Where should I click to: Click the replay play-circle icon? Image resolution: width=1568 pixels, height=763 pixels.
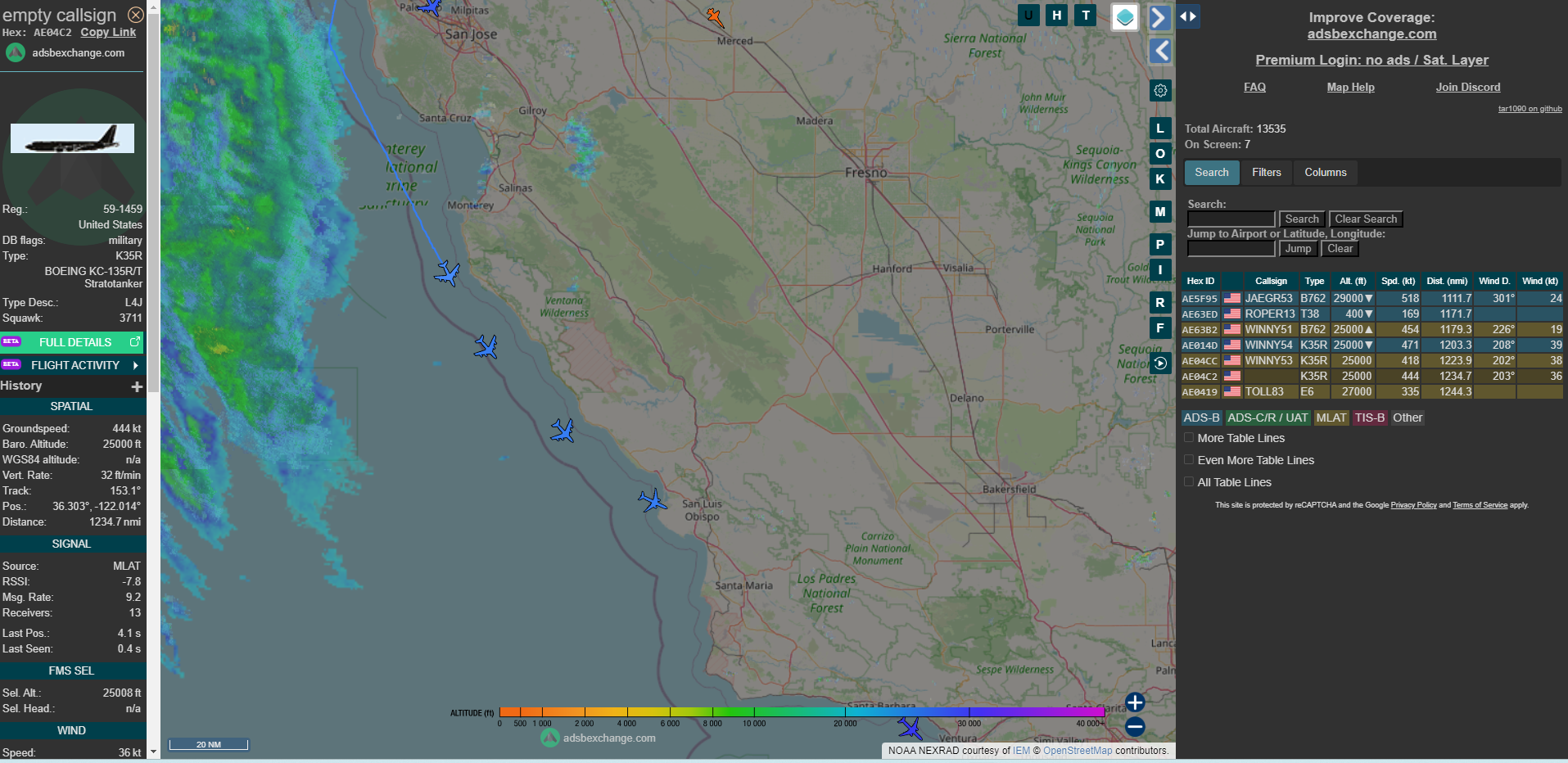pos(1160,363)
